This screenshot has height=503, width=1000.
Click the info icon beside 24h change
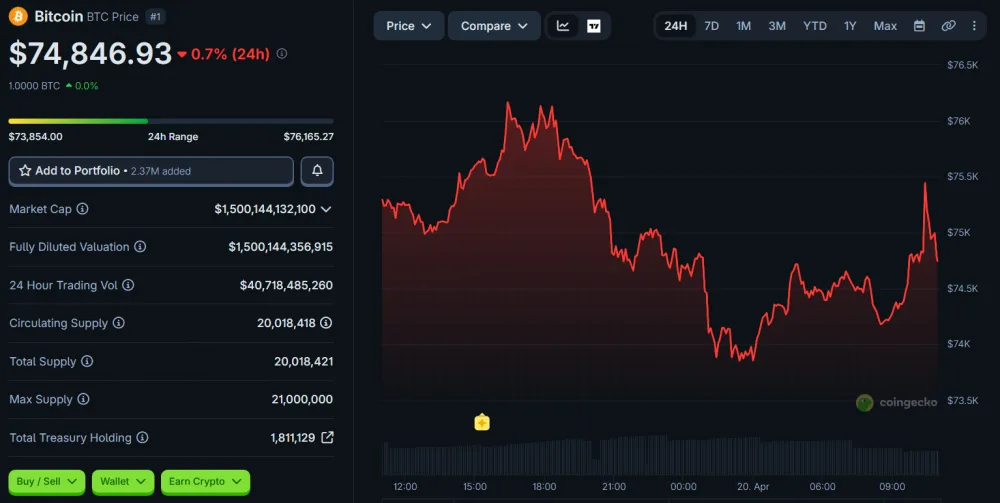pos(282,54)
